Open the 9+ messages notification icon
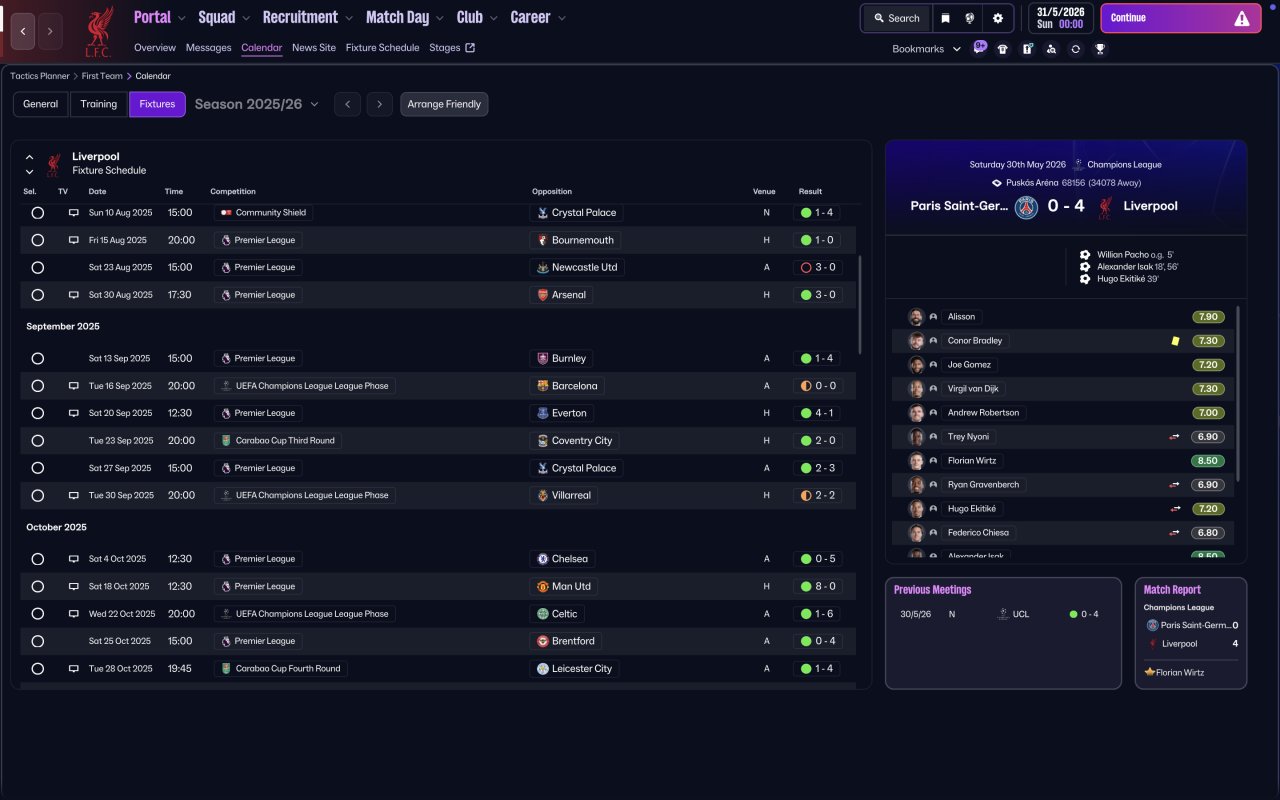Viewport: 1280px width, 800px height. click(979, 48)
